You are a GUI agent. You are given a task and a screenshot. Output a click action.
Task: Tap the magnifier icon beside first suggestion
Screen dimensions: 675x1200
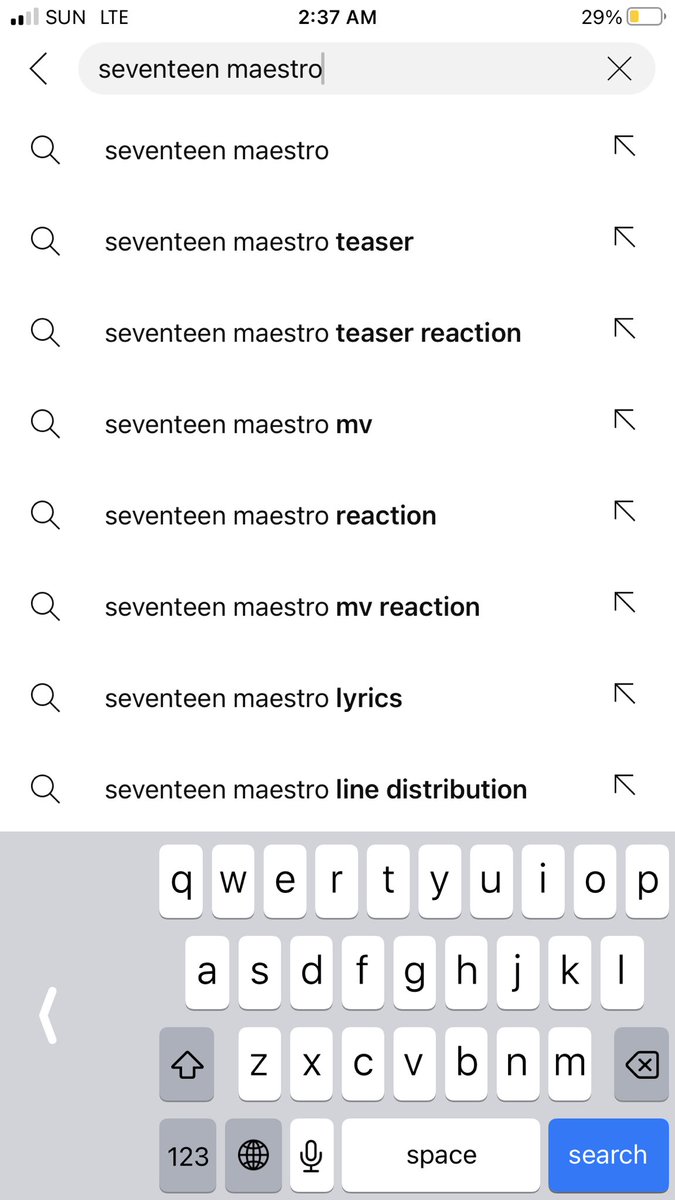45,151
